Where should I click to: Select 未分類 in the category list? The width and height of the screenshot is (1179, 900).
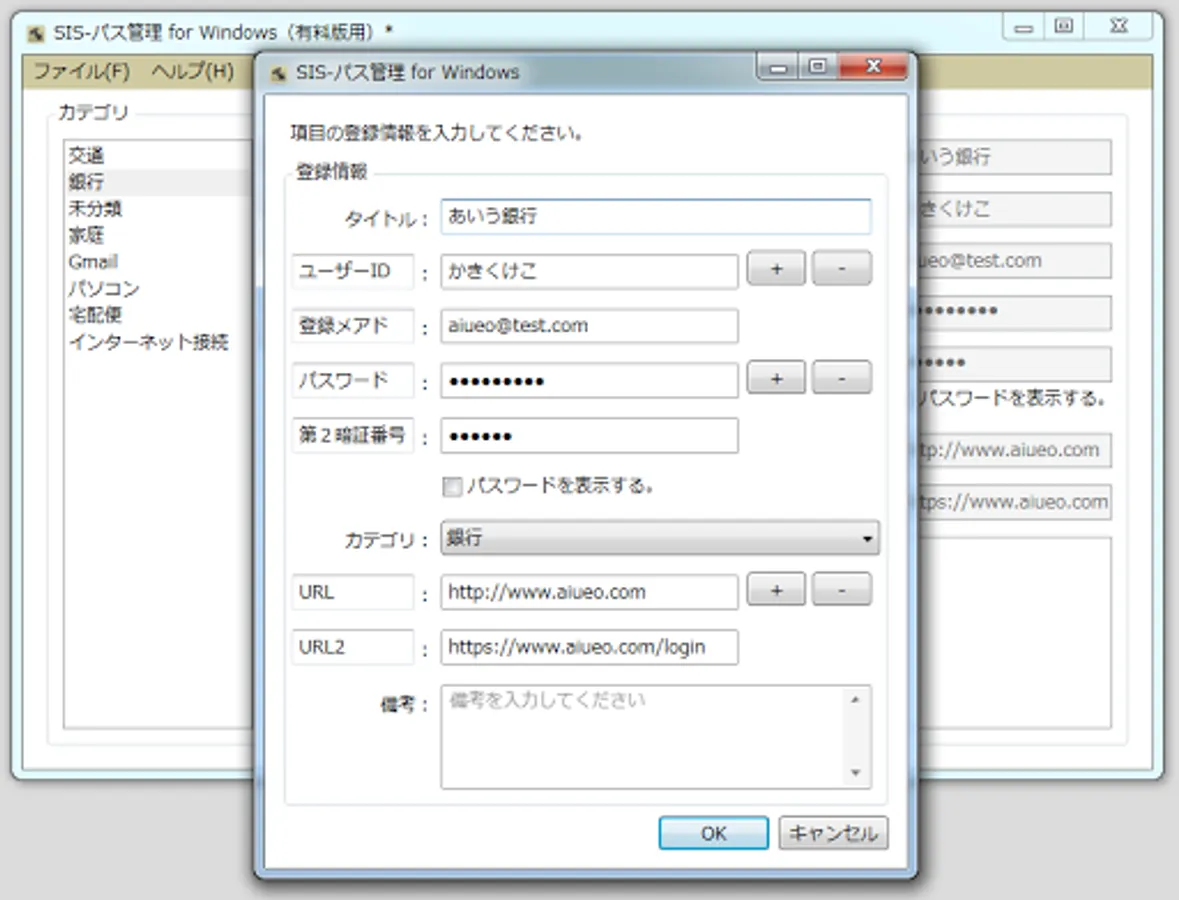point(158,208)
